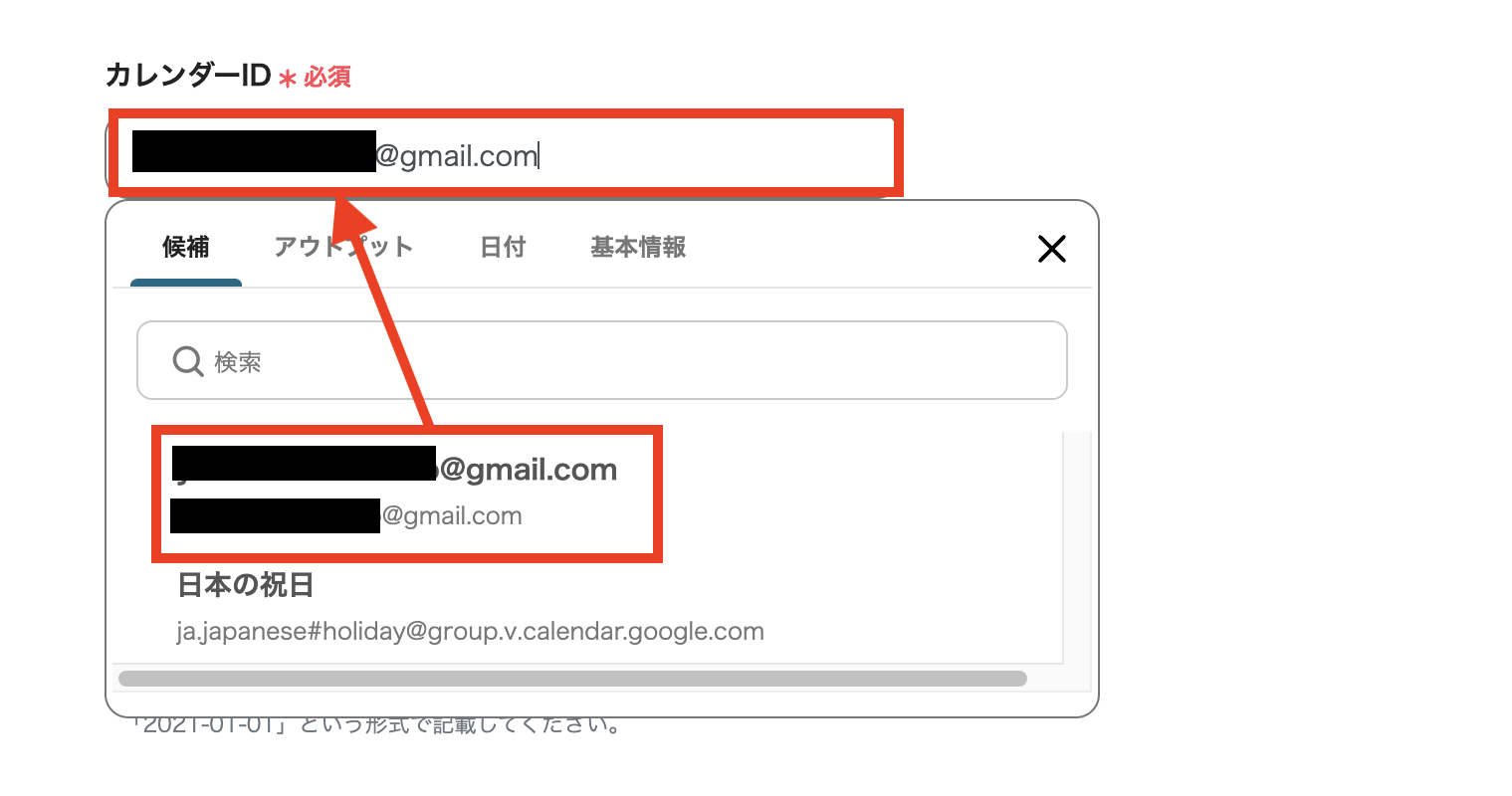
Task: Focus the 検索 search field
Action: 601,360
